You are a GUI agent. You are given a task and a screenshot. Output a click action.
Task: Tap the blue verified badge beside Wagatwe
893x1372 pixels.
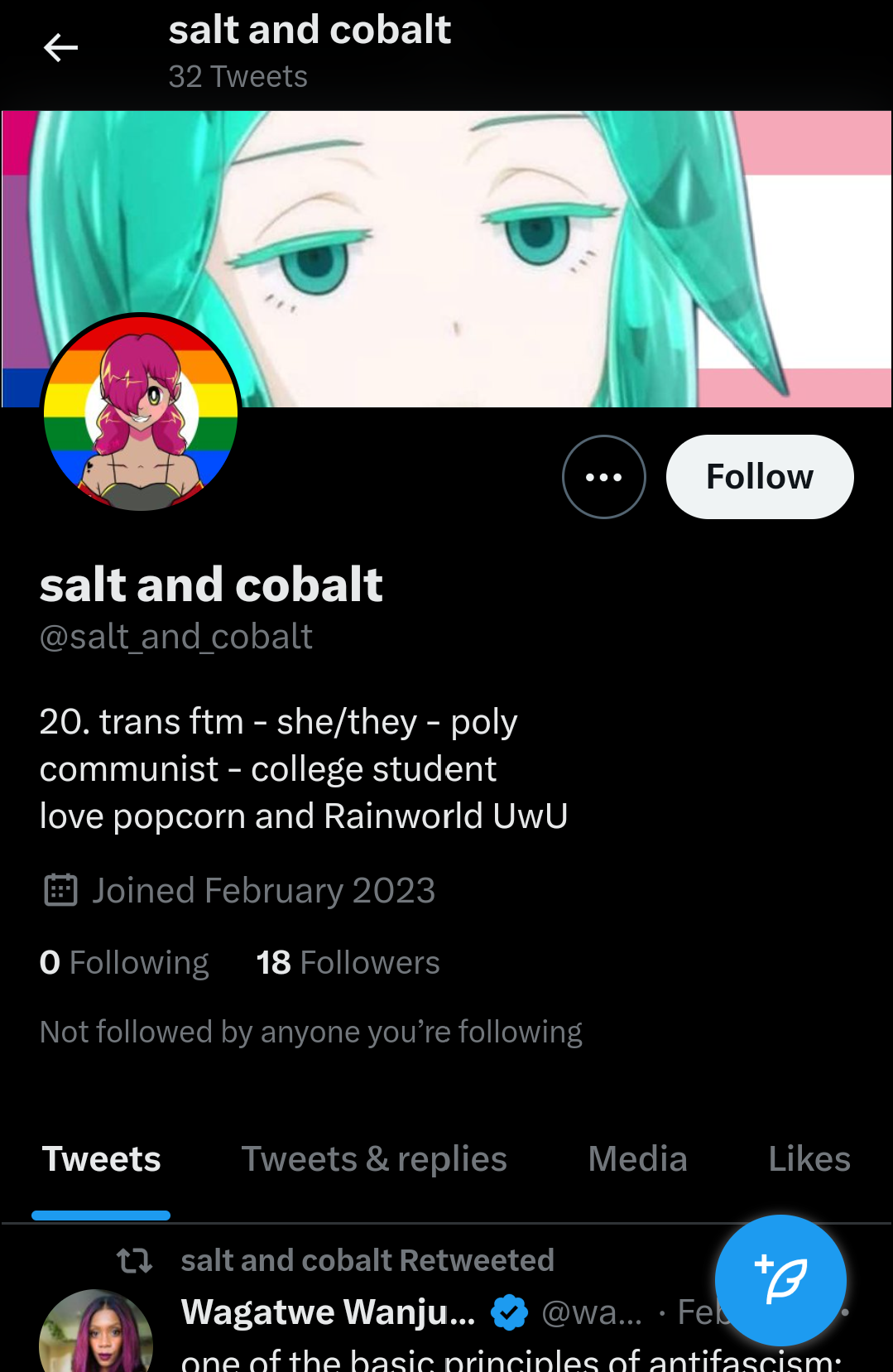(509, 1312)
